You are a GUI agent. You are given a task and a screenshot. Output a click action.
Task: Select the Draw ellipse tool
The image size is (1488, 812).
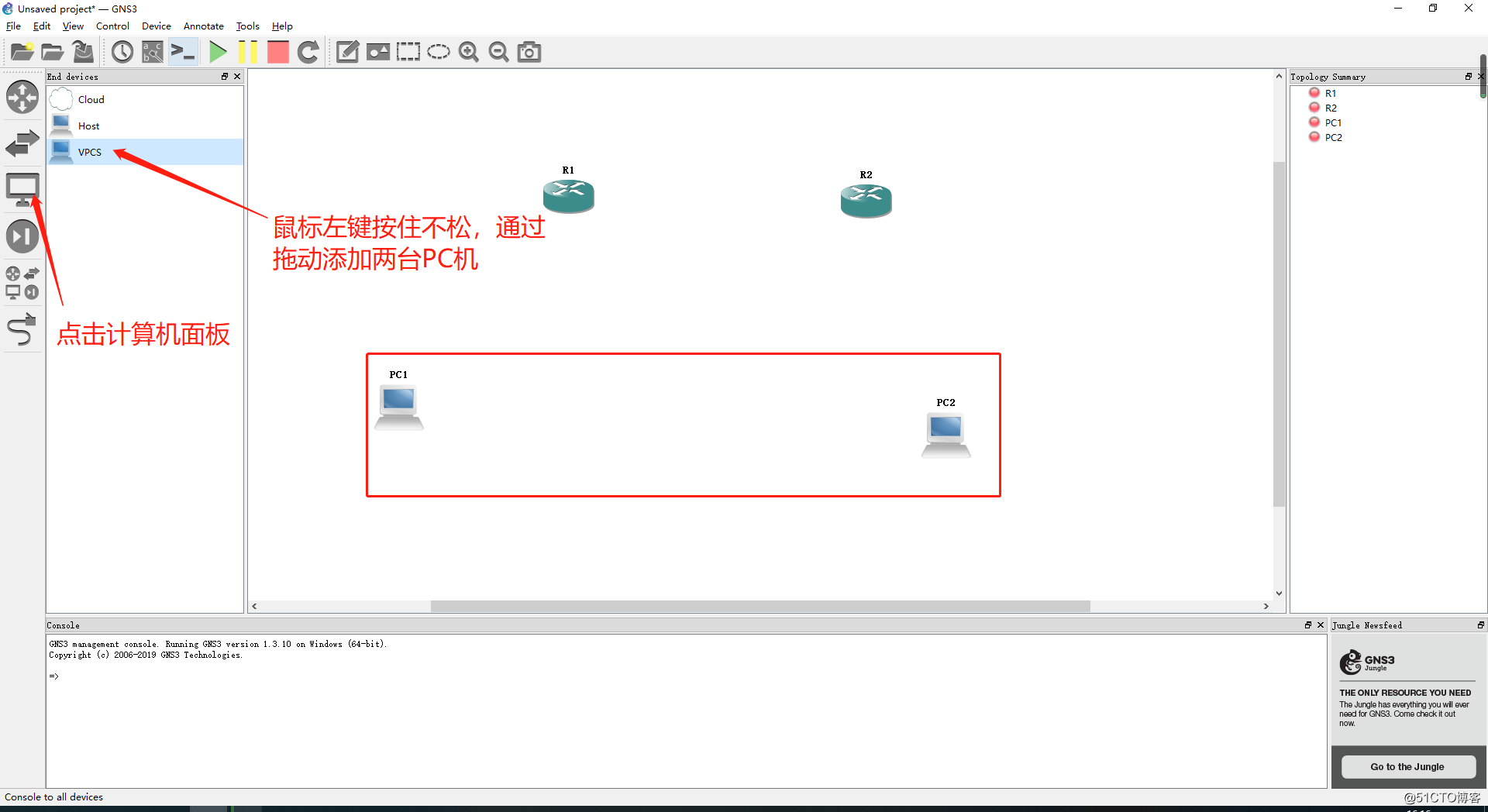pos(439,52)
